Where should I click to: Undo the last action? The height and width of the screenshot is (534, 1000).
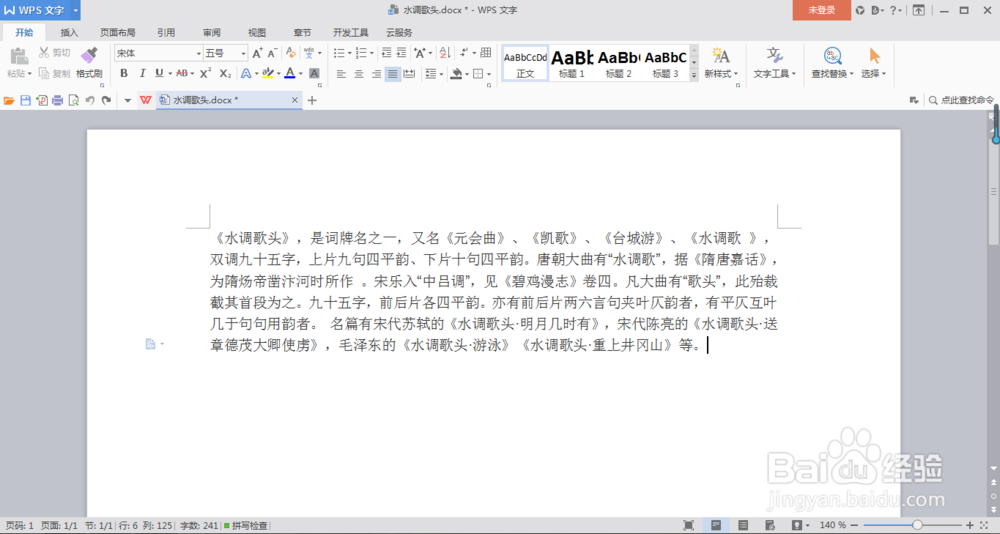(90, 100)
